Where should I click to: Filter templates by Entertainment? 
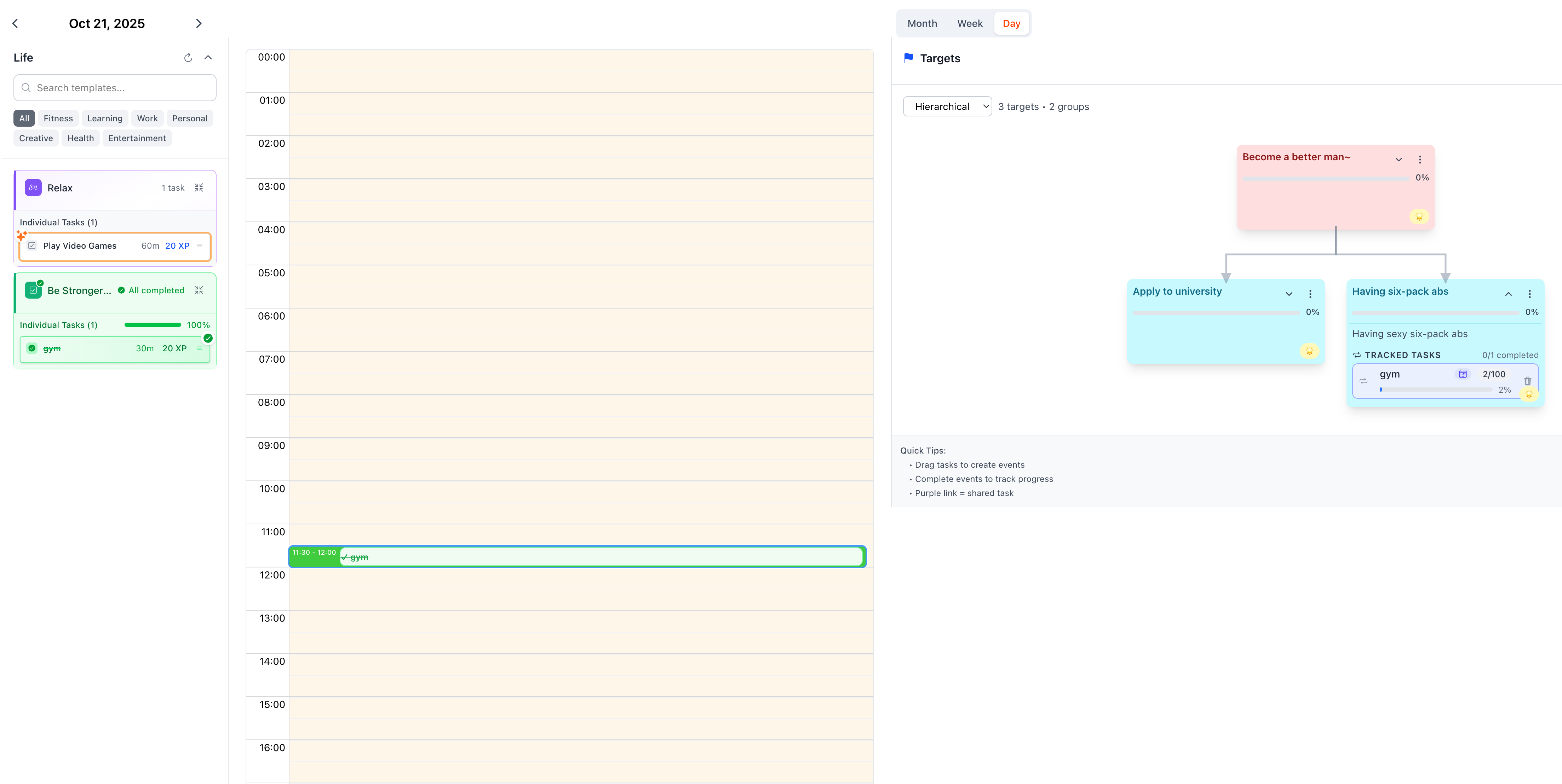137,138
